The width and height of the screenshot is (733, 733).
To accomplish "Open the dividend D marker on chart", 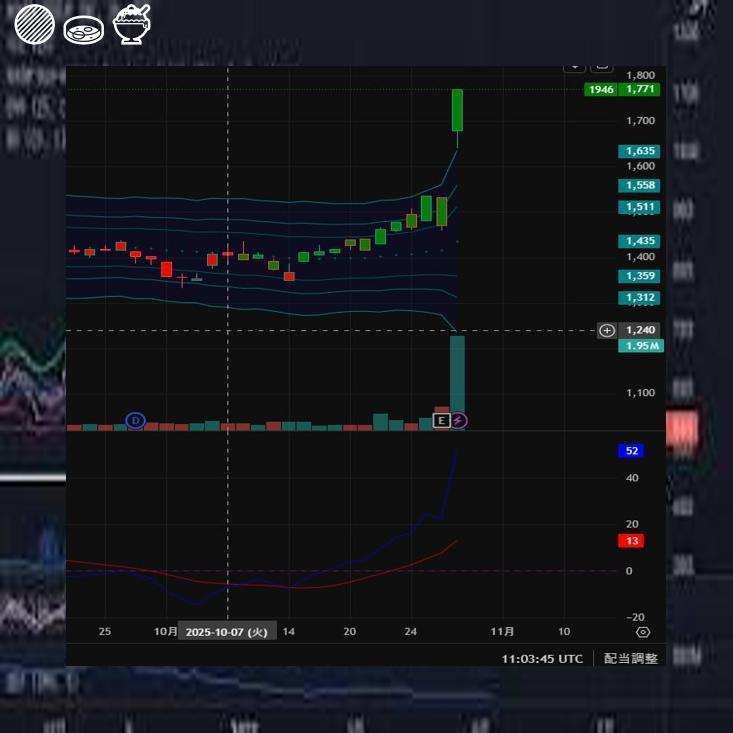I will [136, 420].
